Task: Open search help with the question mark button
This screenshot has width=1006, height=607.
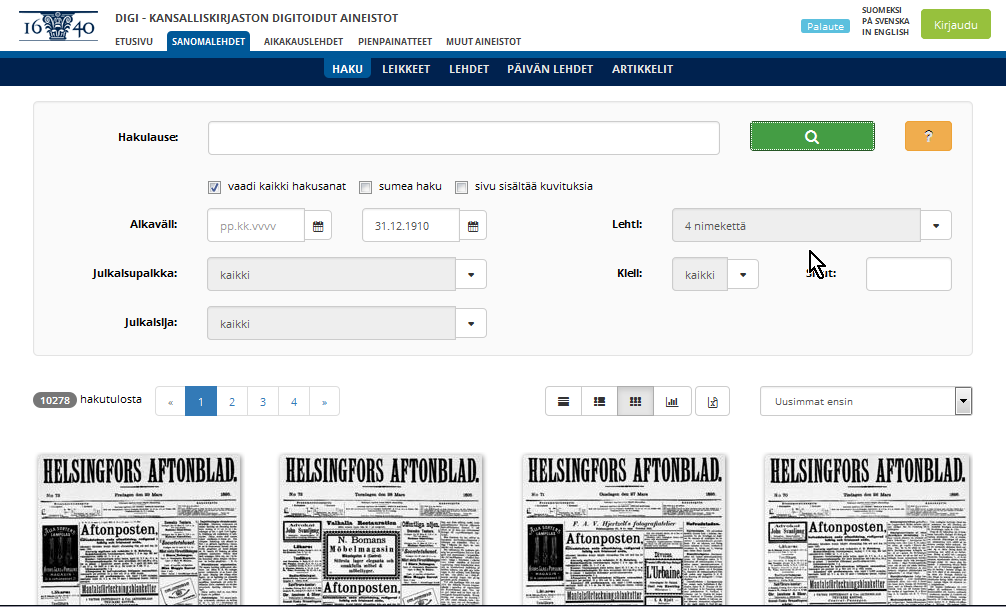Action: coord(928,136)
